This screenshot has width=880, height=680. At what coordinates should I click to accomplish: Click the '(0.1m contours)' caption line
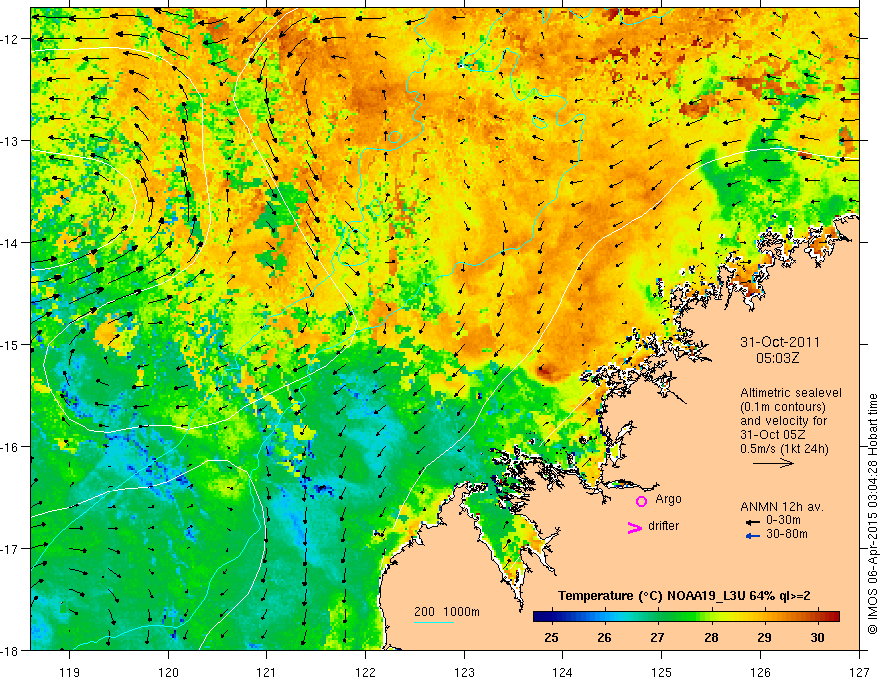783,407
